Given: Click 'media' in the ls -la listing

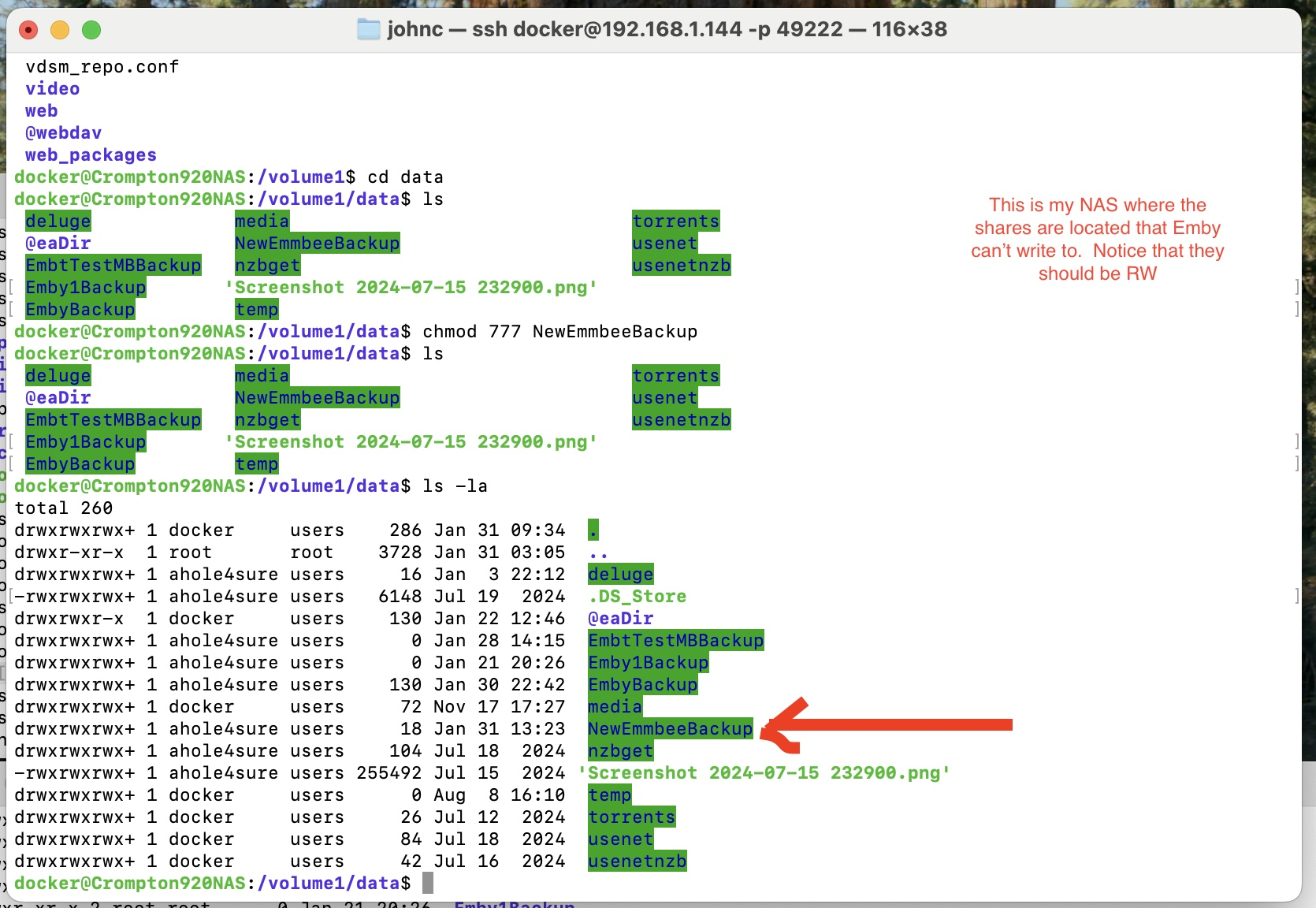Looking at the screenshot, I should tap(615, 707).
